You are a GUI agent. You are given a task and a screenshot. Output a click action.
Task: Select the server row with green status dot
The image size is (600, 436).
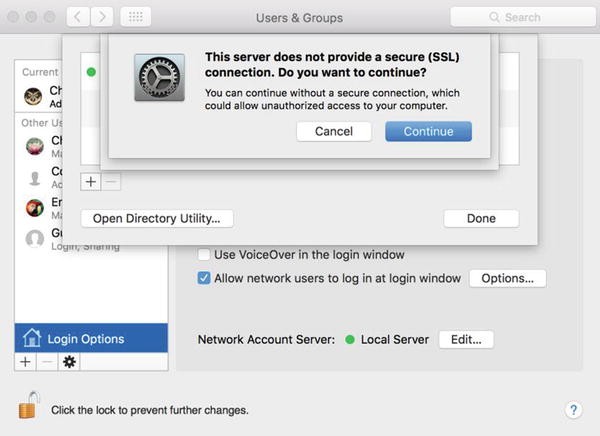[91, 72]
